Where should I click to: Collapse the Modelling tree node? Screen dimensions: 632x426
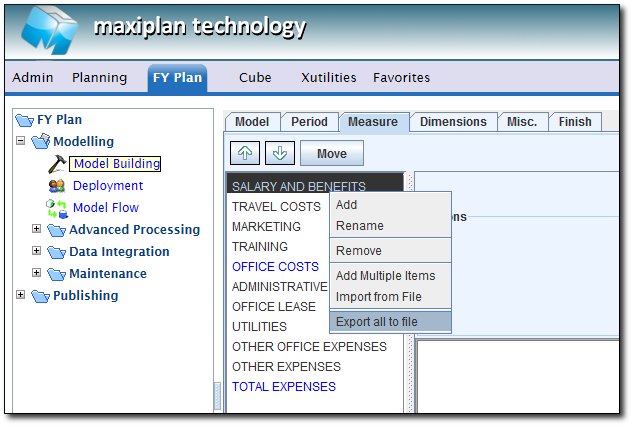[21, 142]
